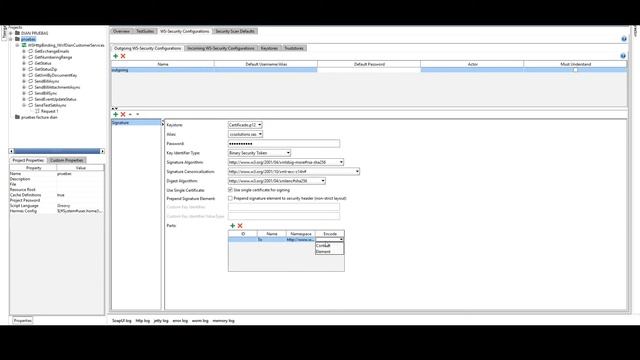Open the Keystores tab
This screenshot has height=360, width=640.
(x=269, y=48)
